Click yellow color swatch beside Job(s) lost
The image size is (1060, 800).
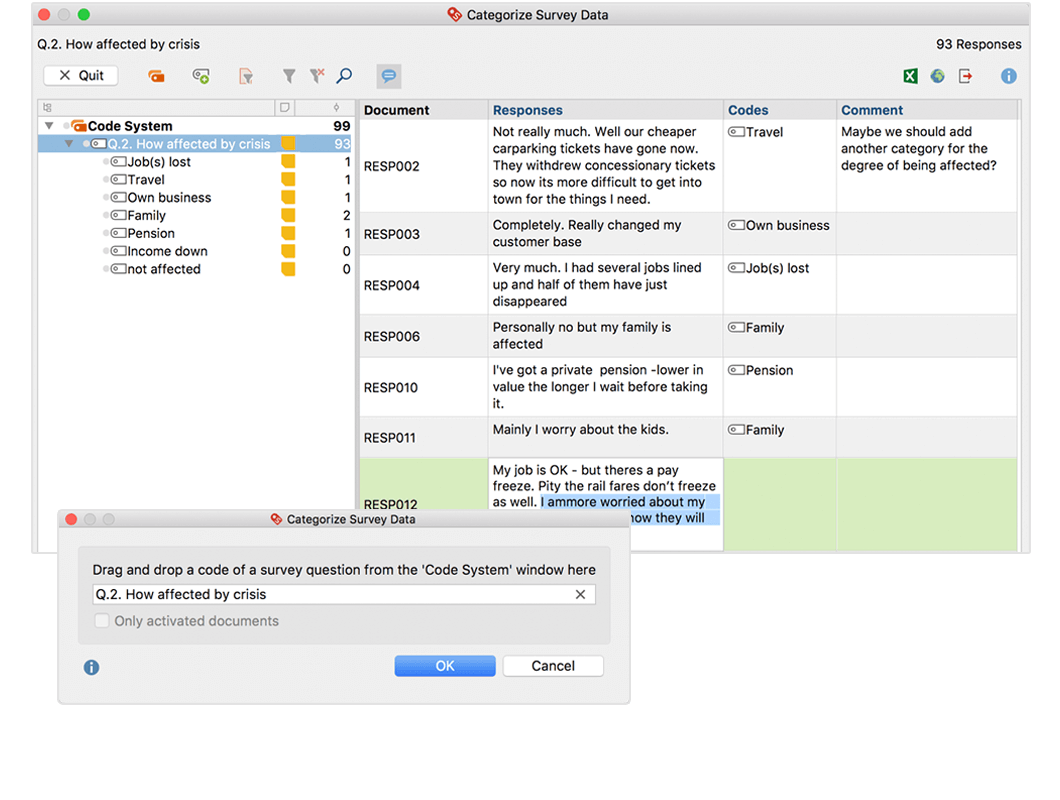(x=288, y=162)
